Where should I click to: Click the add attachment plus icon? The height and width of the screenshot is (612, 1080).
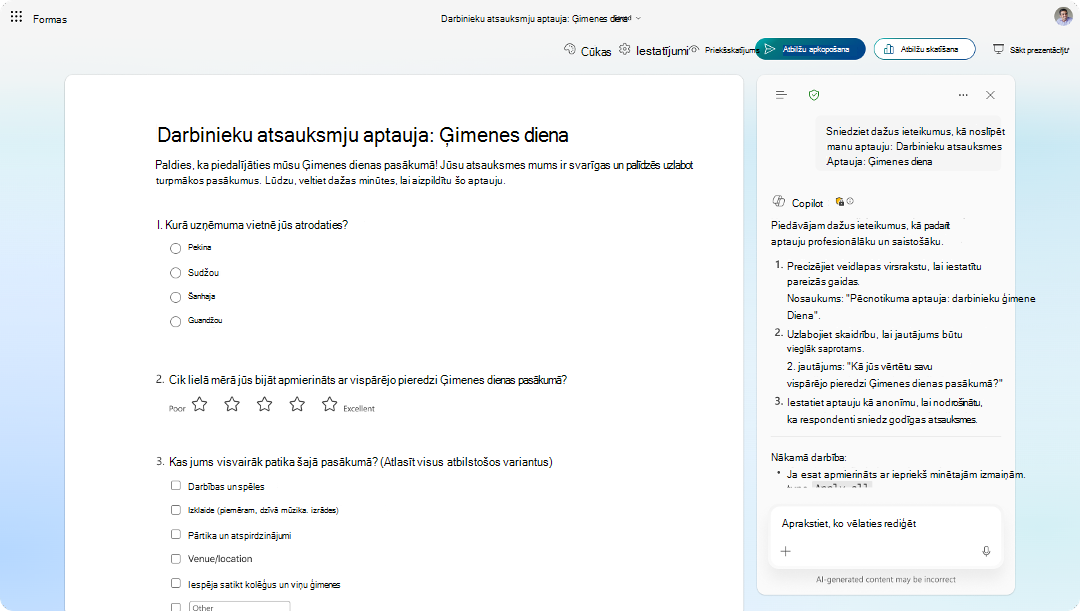(x=785, y=551)
